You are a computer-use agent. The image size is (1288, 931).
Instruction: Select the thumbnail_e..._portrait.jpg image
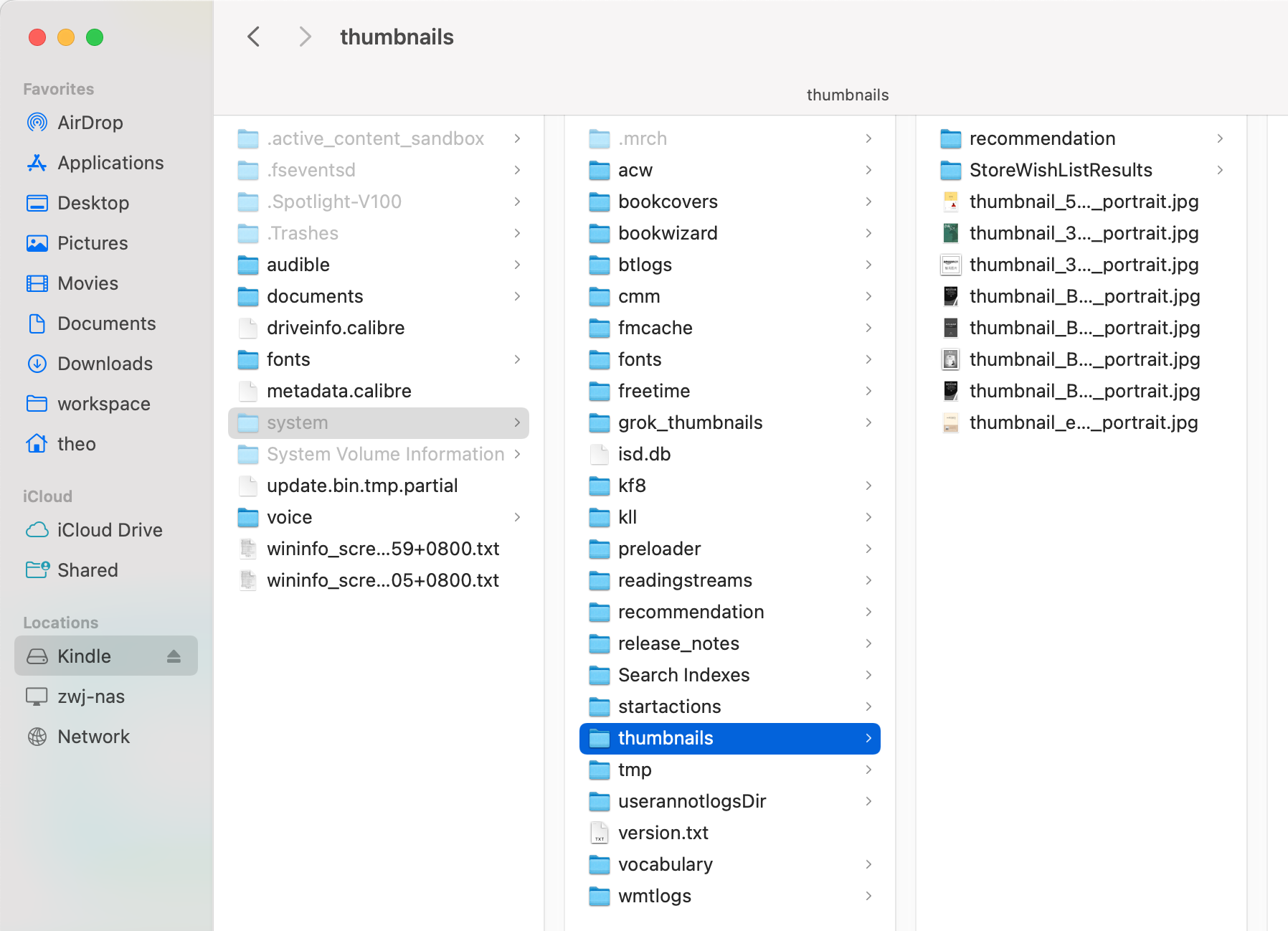(x=1083, y=422)
